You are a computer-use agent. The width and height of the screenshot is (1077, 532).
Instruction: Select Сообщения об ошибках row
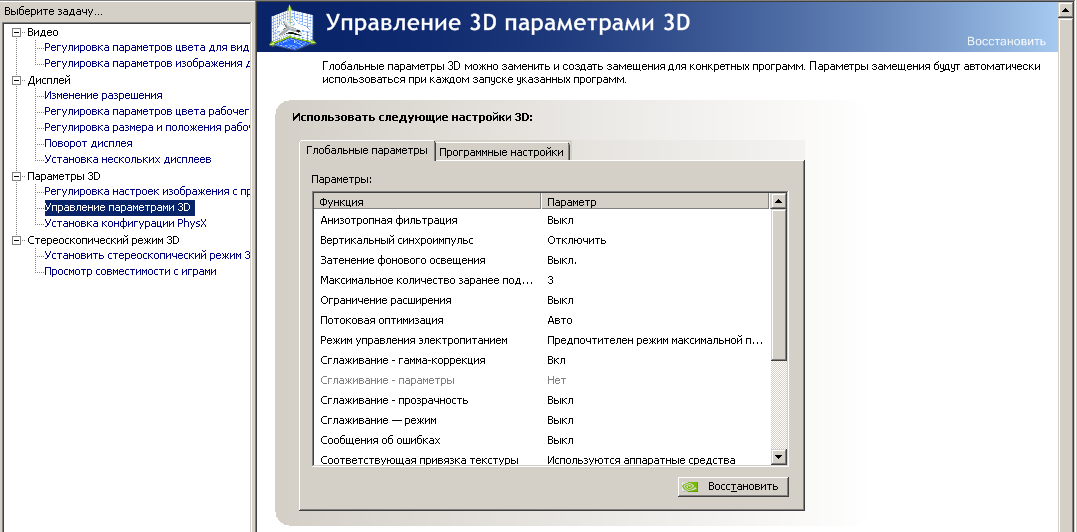[542, 440]
